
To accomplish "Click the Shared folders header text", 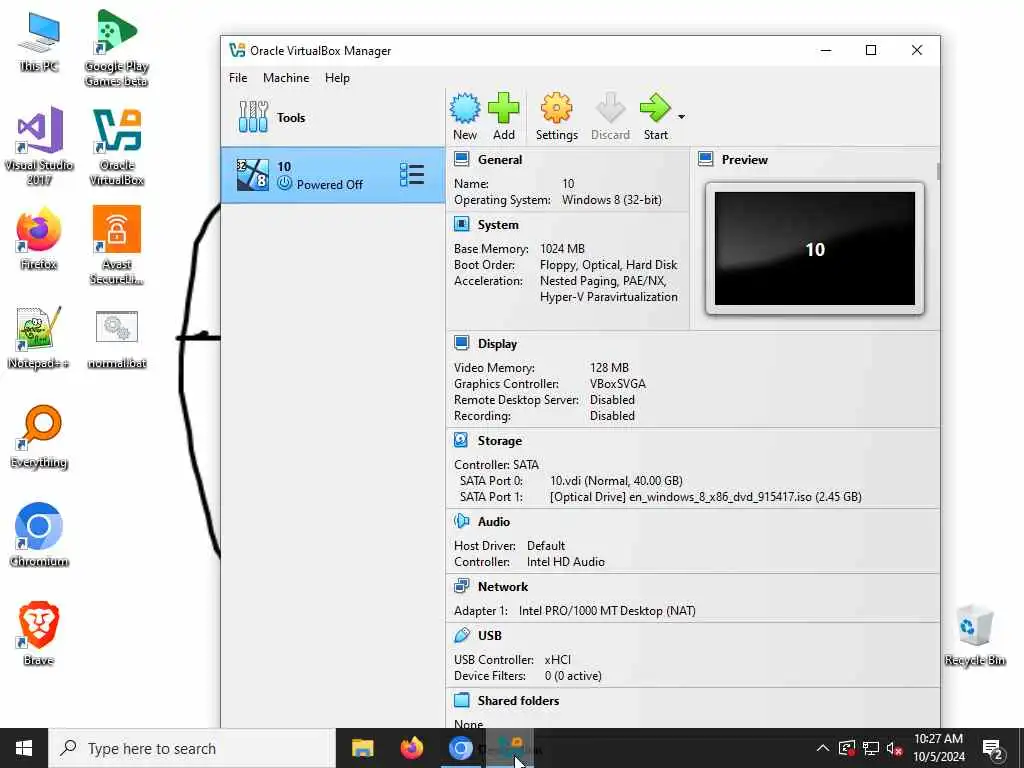I will click(x=519, y=701).
